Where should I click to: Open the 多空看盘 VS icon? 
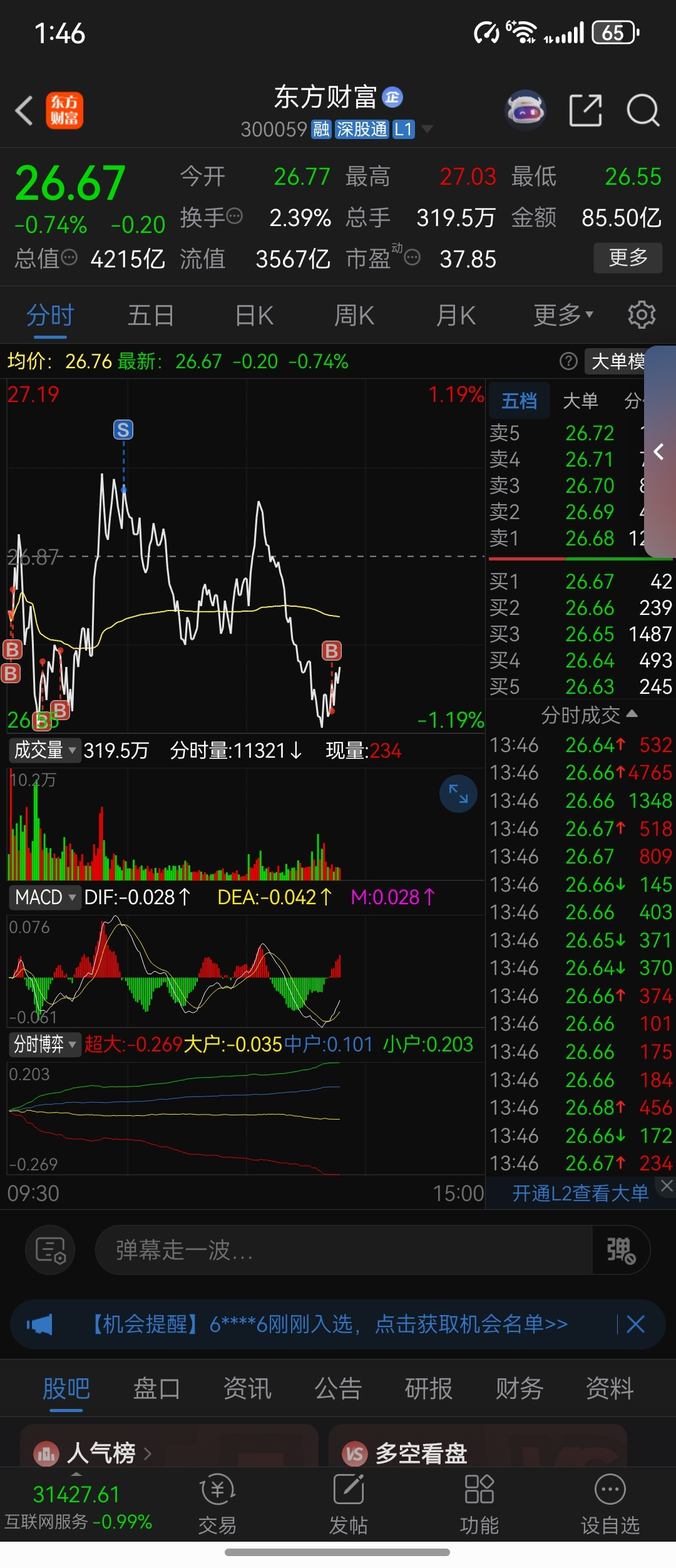pos(355,1454)
